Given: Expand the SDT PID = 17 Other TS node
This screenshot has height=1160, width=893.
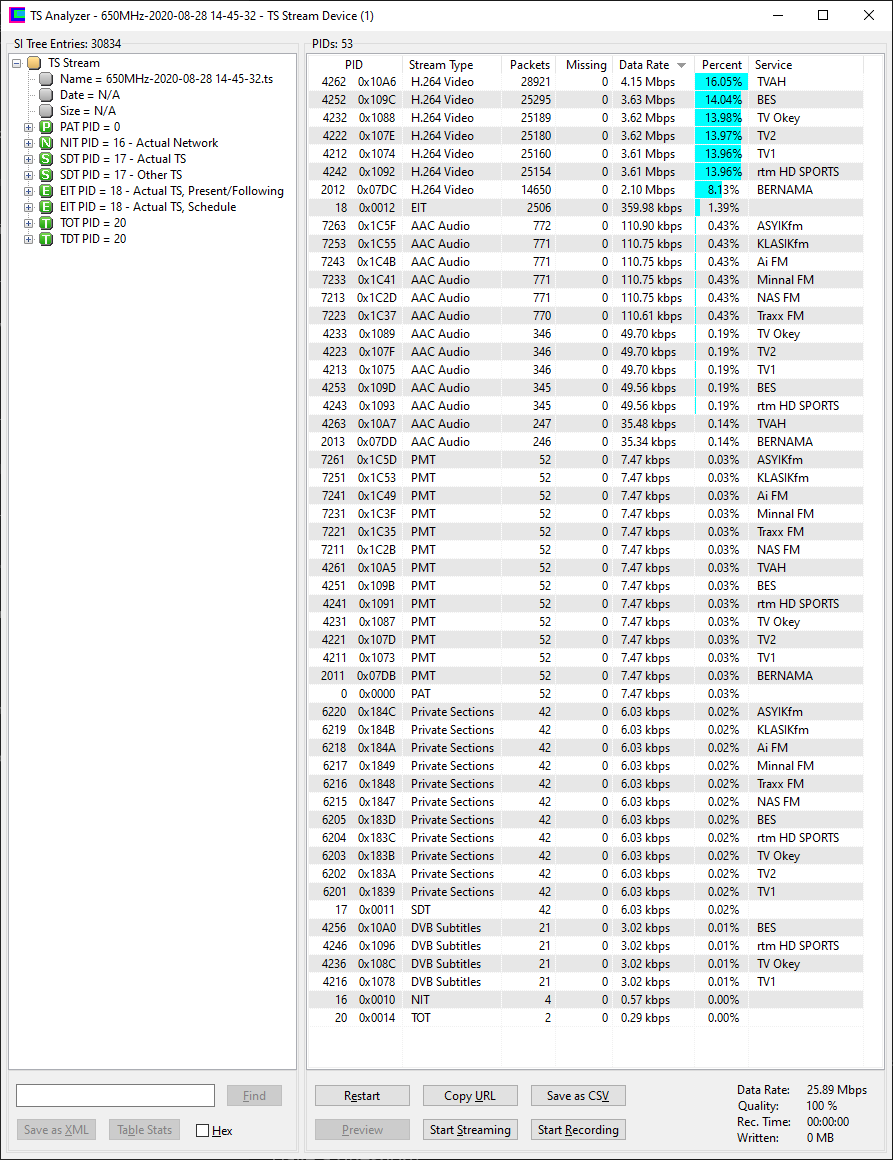Looking at the screenshot, I should tap(28, 175).
